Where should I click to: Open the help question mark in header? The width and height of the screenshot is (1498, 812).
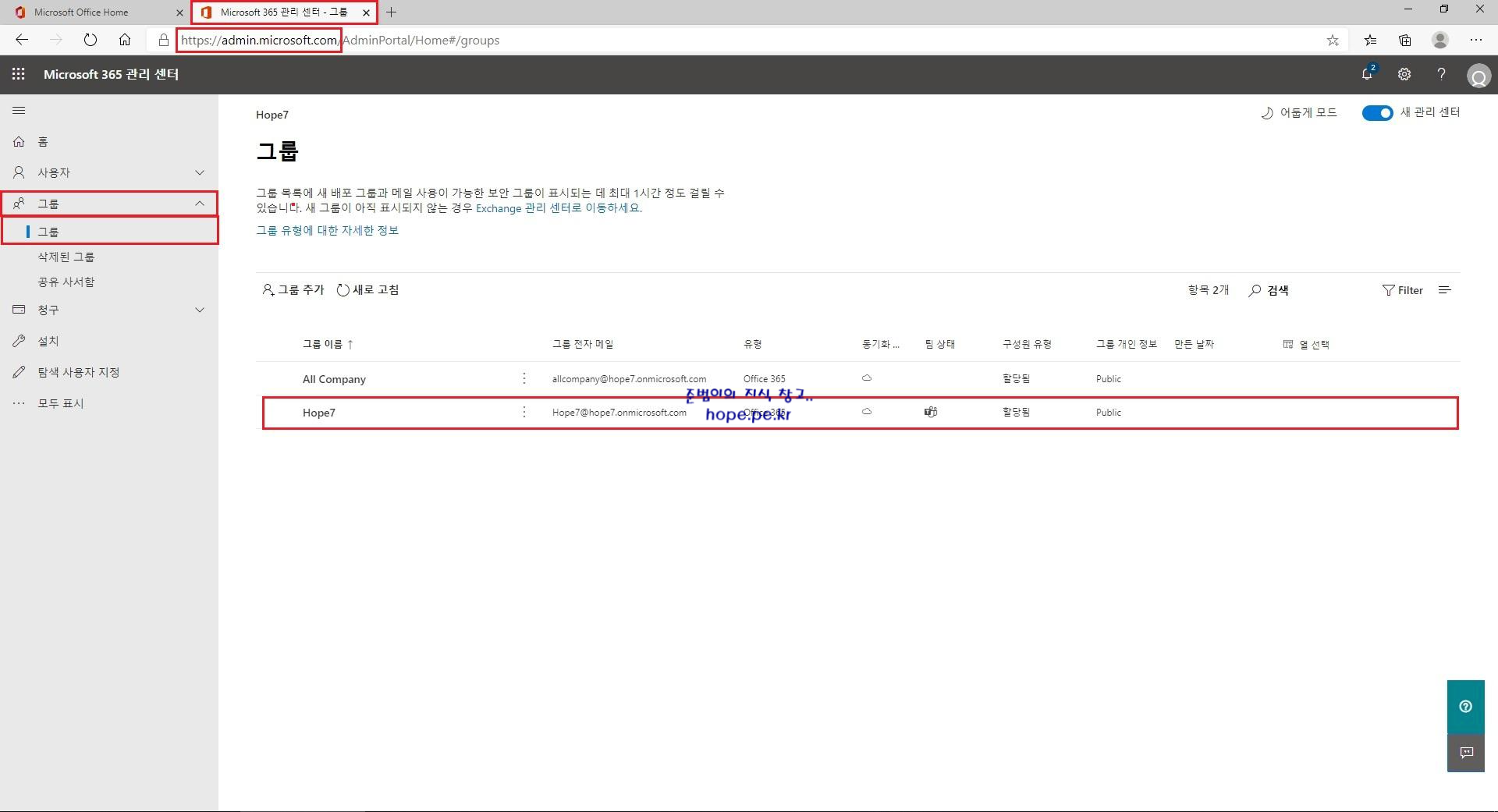[1441, 74]
